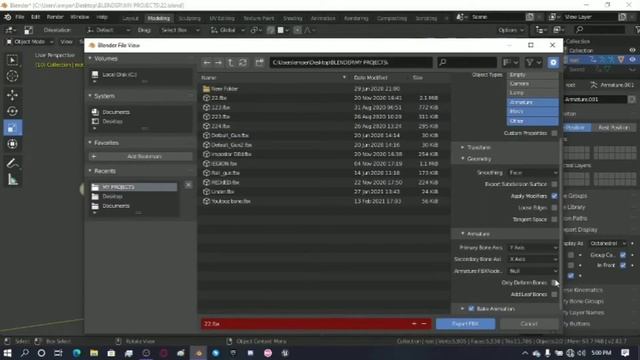Select the Cursor tool in viewport toolbar

(12, 76)
